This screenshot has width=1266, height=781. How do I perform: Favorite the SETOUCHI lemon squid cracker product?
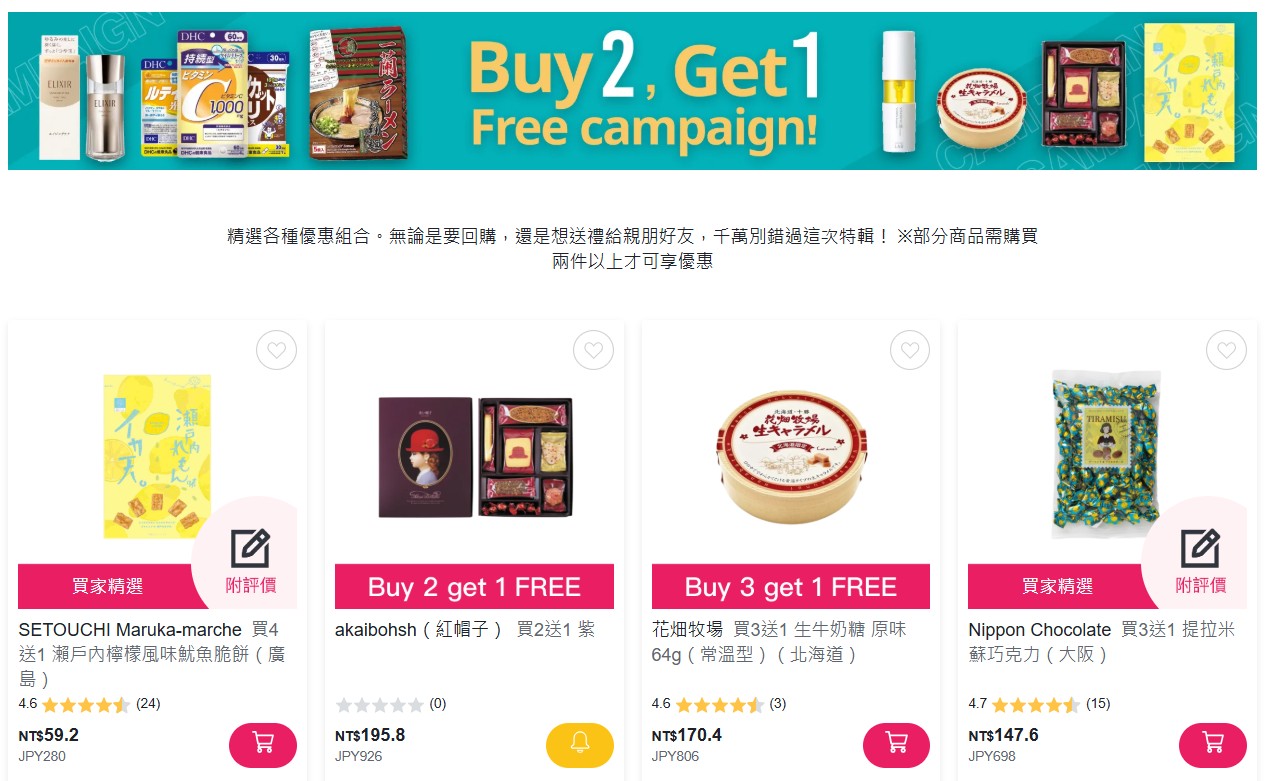pos(277,350)
